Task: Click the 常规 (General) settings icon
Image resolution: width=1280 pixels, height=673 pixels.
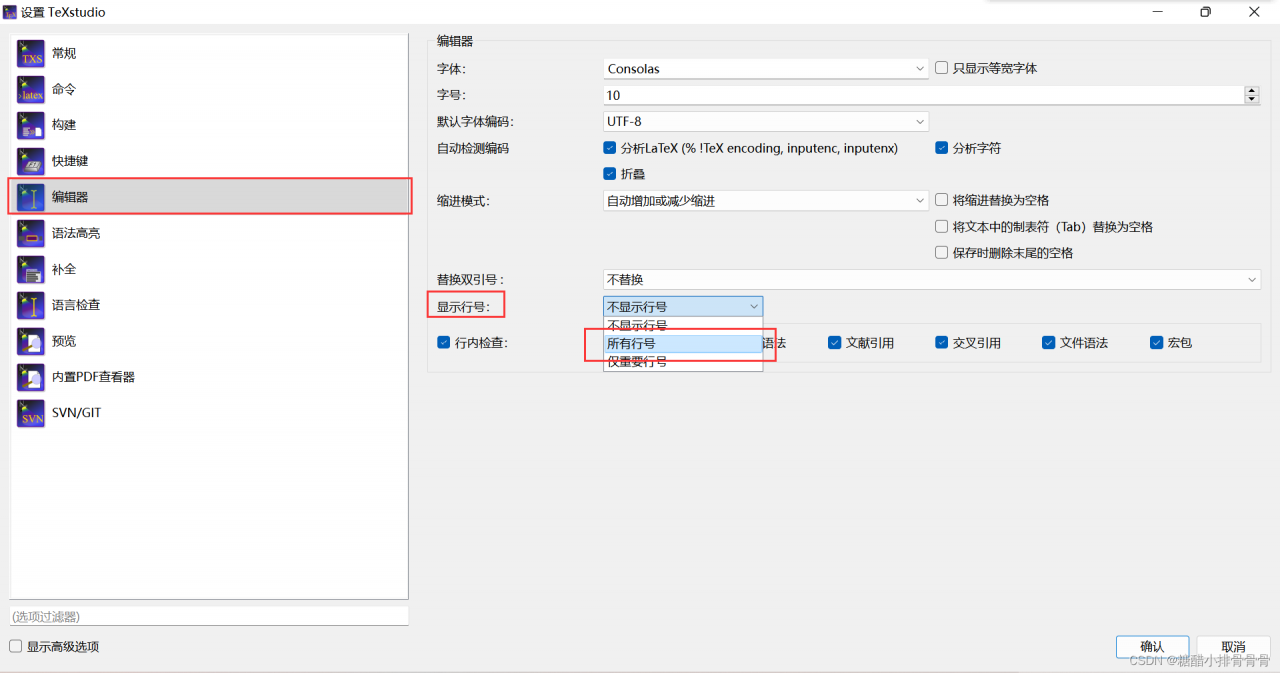Action: pos(31,54)
